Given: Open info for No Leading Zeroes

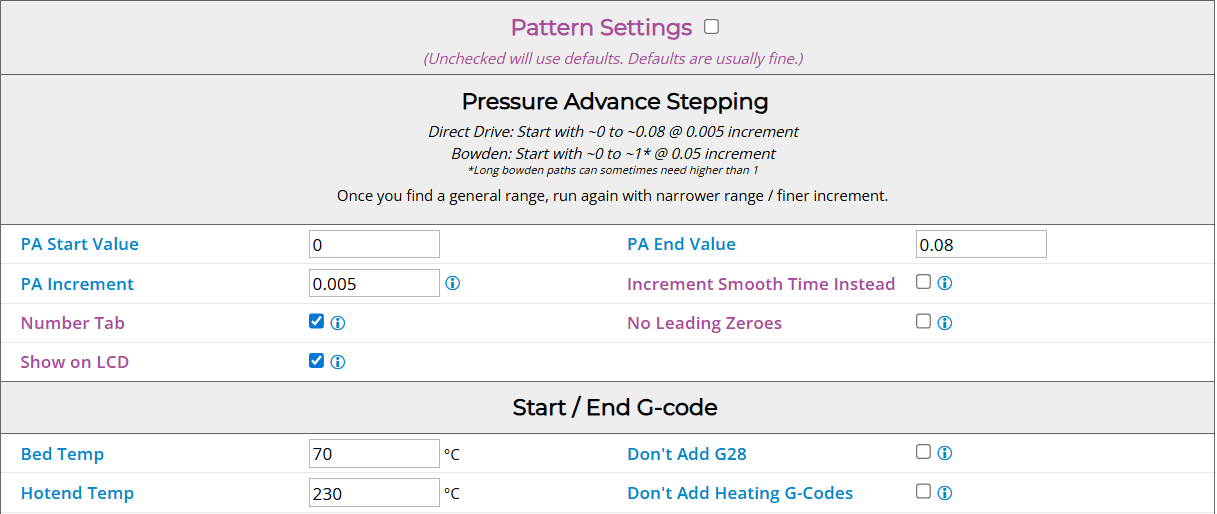Looking at the screenshot, I should pyautogui.click(x=945, y=323).
